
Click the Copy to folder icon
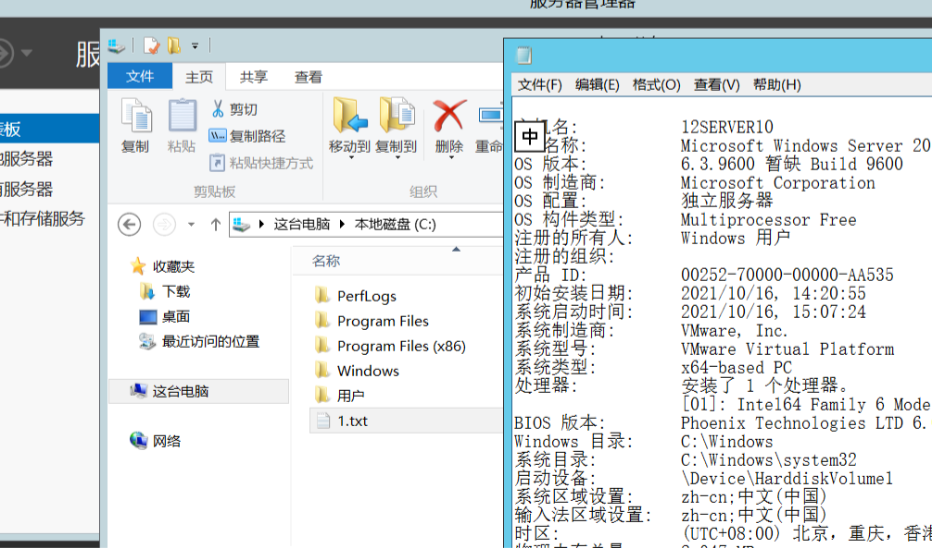coord(396,115)
